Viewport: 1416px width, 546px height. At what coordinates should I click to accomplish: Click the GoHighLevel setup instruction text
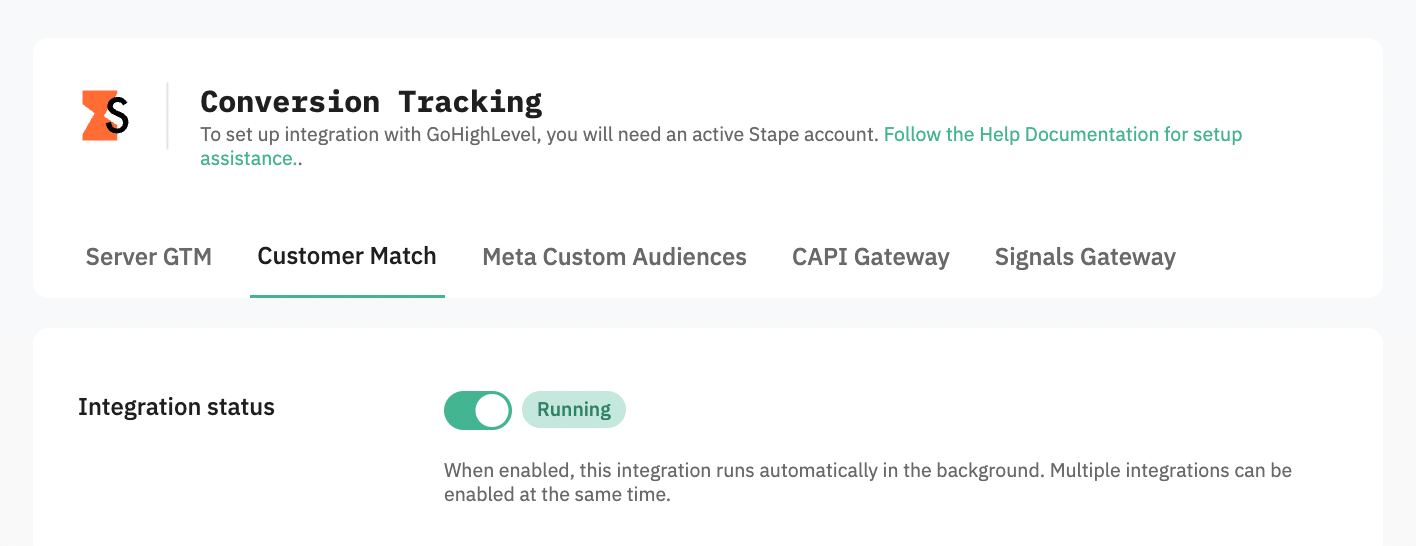(540, 134)
